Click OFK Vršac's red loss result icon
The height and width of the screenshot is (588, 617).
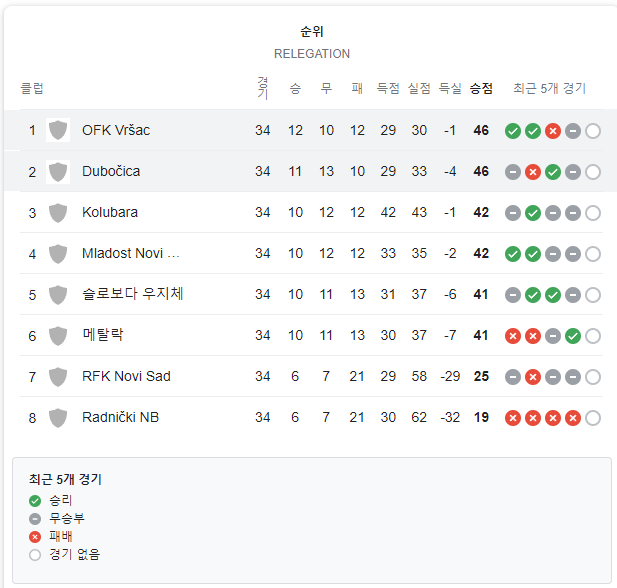[x=553, y=131]
